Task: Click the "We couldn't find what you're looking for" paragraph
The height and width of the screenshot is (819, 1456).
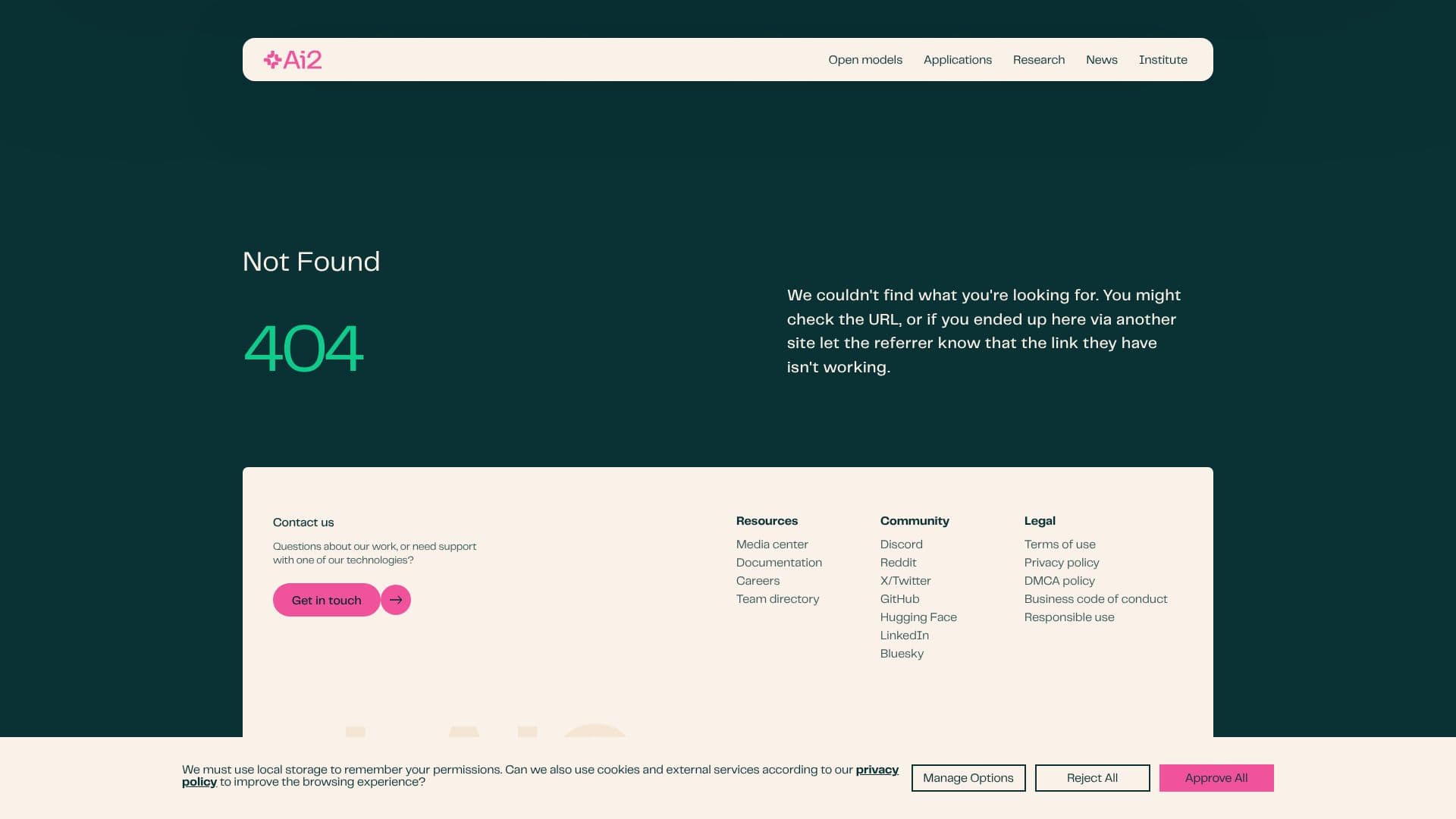Action: point(984,331)
